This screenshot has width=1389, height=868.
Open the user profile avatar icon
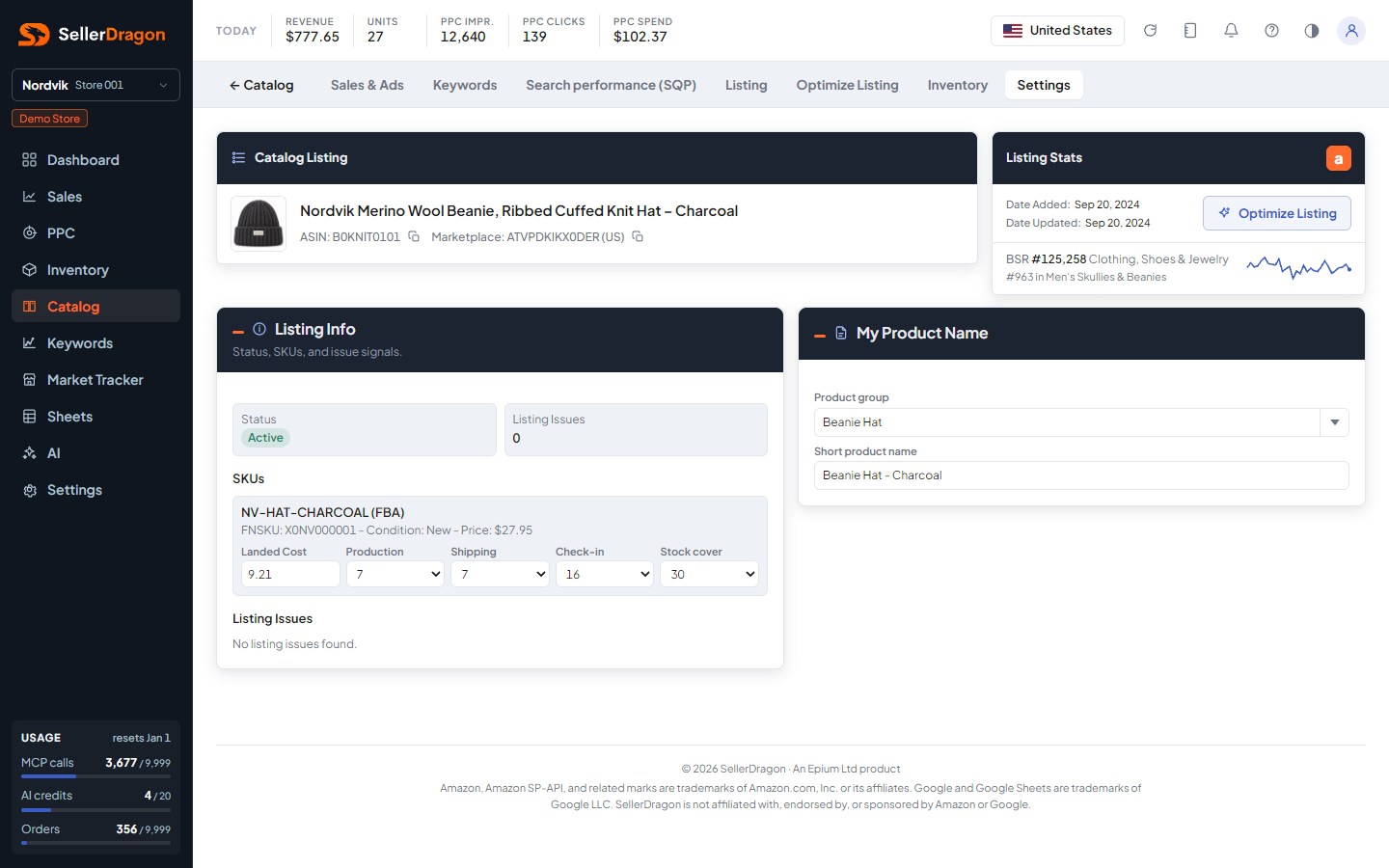point(1351,31)
